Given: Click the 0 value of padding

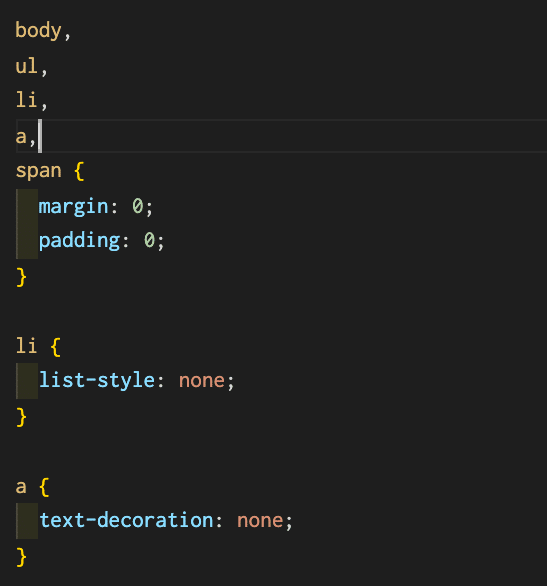Looking at the screenshot, I should [x=149, y=241].
